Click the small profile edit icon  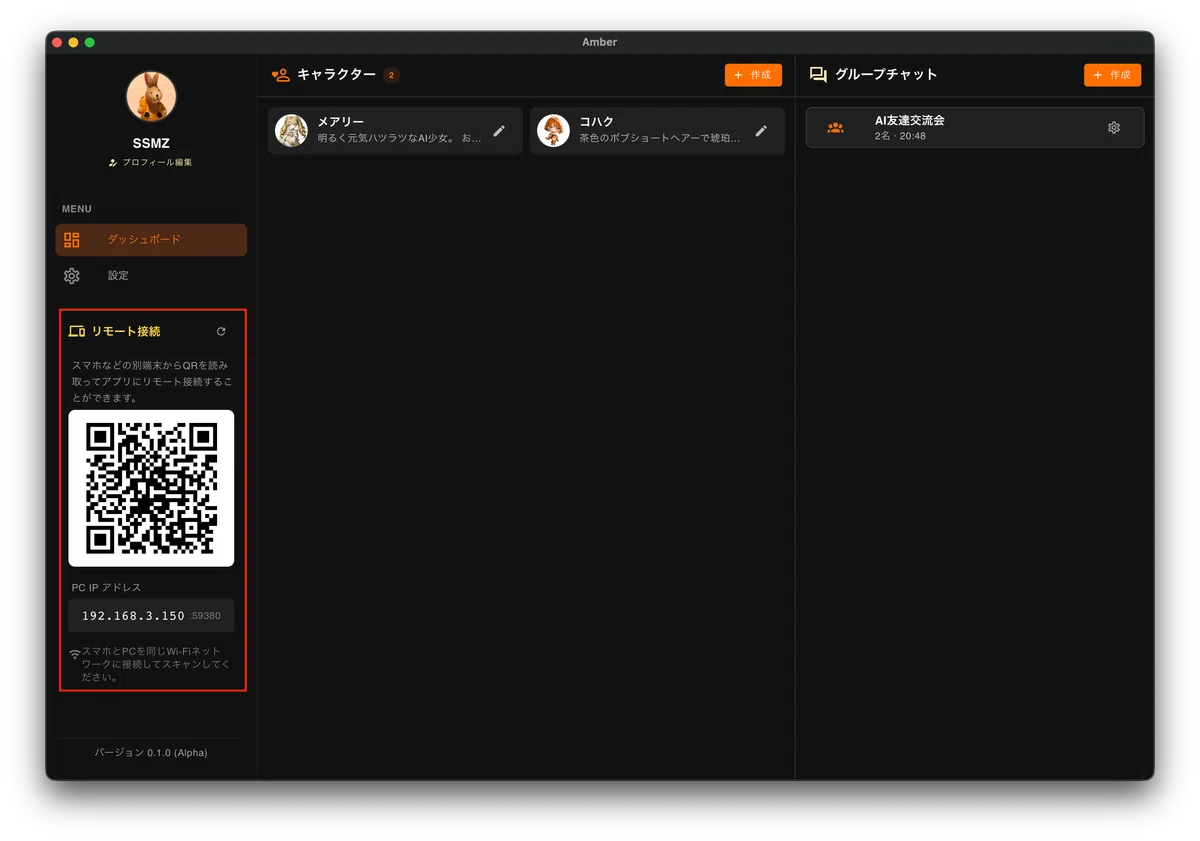click(113, 162)
